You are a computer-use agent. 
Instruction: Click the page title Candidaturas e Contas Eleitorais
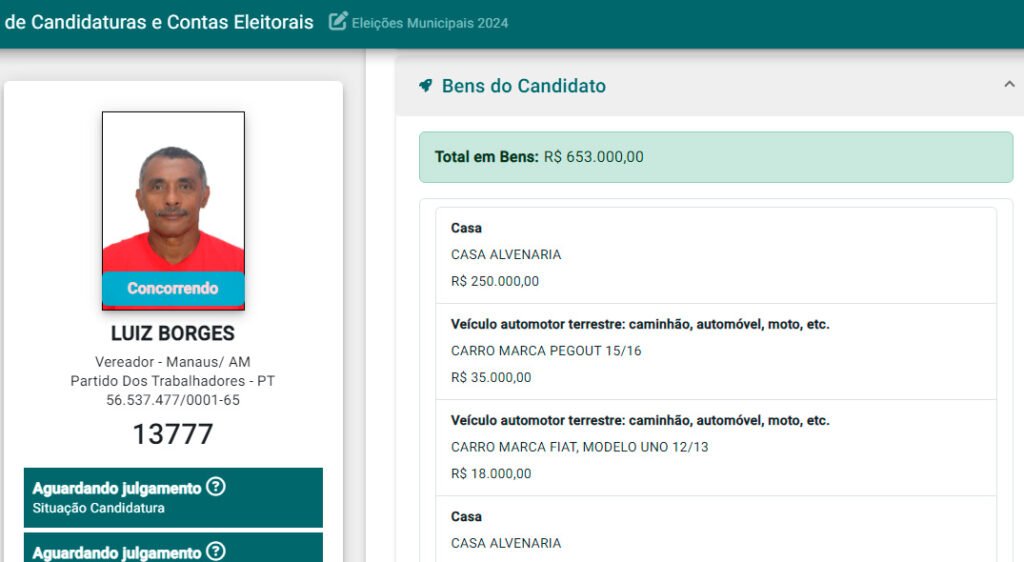160,22
